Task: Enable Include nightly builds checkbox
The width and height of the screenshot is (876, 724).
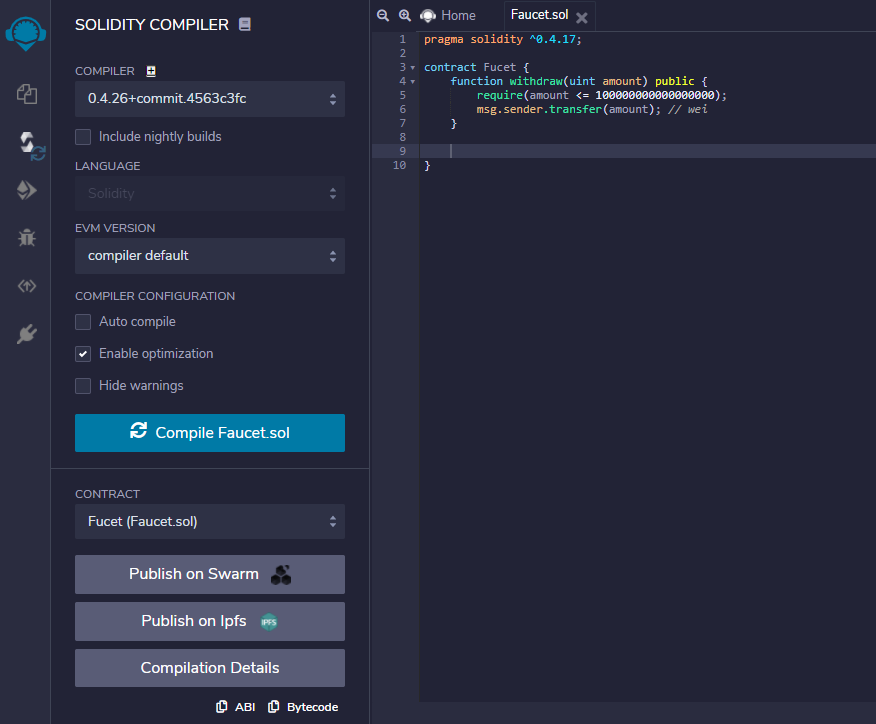Action: coord(84,137)
